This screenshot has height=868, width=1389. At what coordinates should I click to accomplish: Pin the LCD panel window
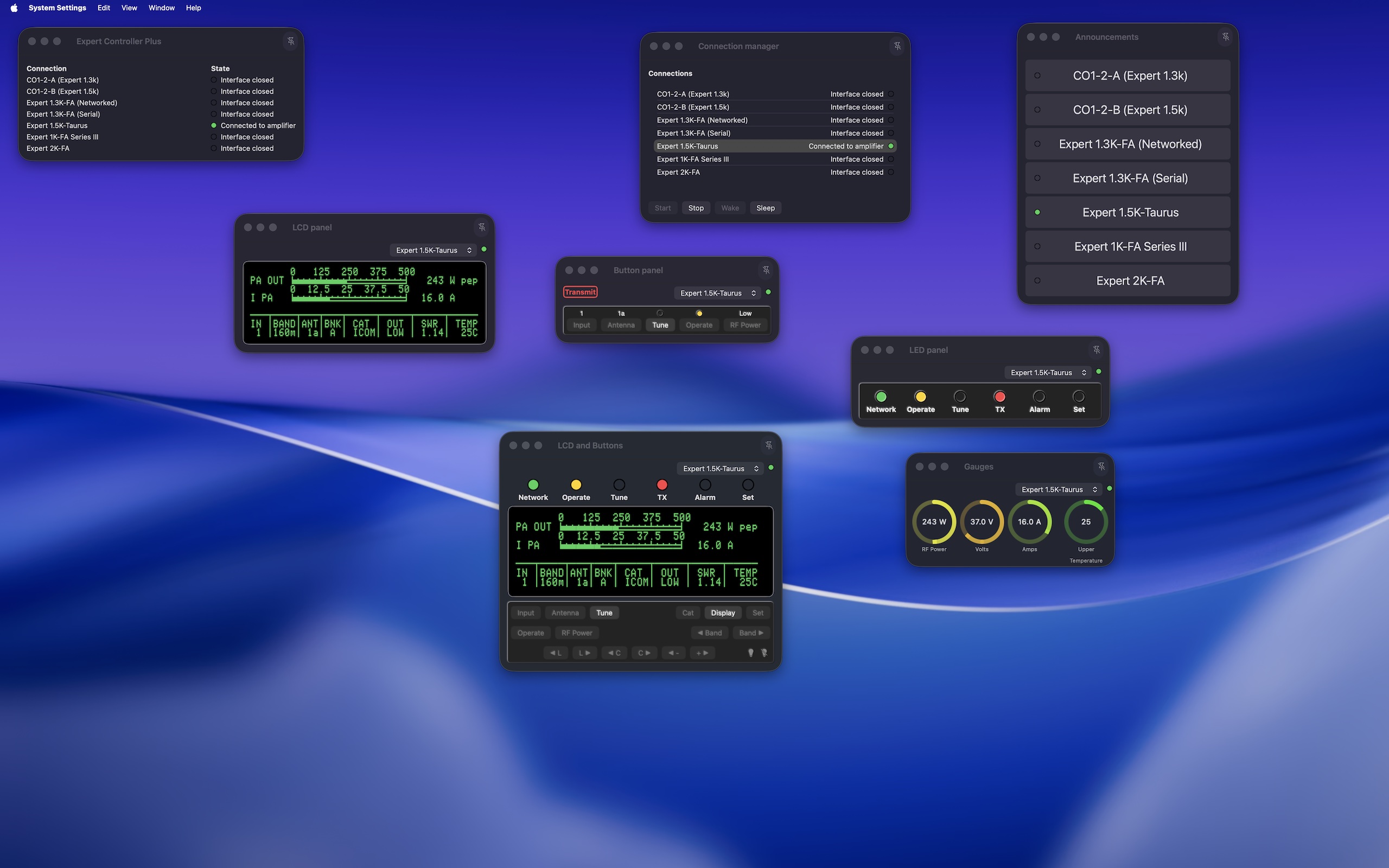(x=482, y=227)
